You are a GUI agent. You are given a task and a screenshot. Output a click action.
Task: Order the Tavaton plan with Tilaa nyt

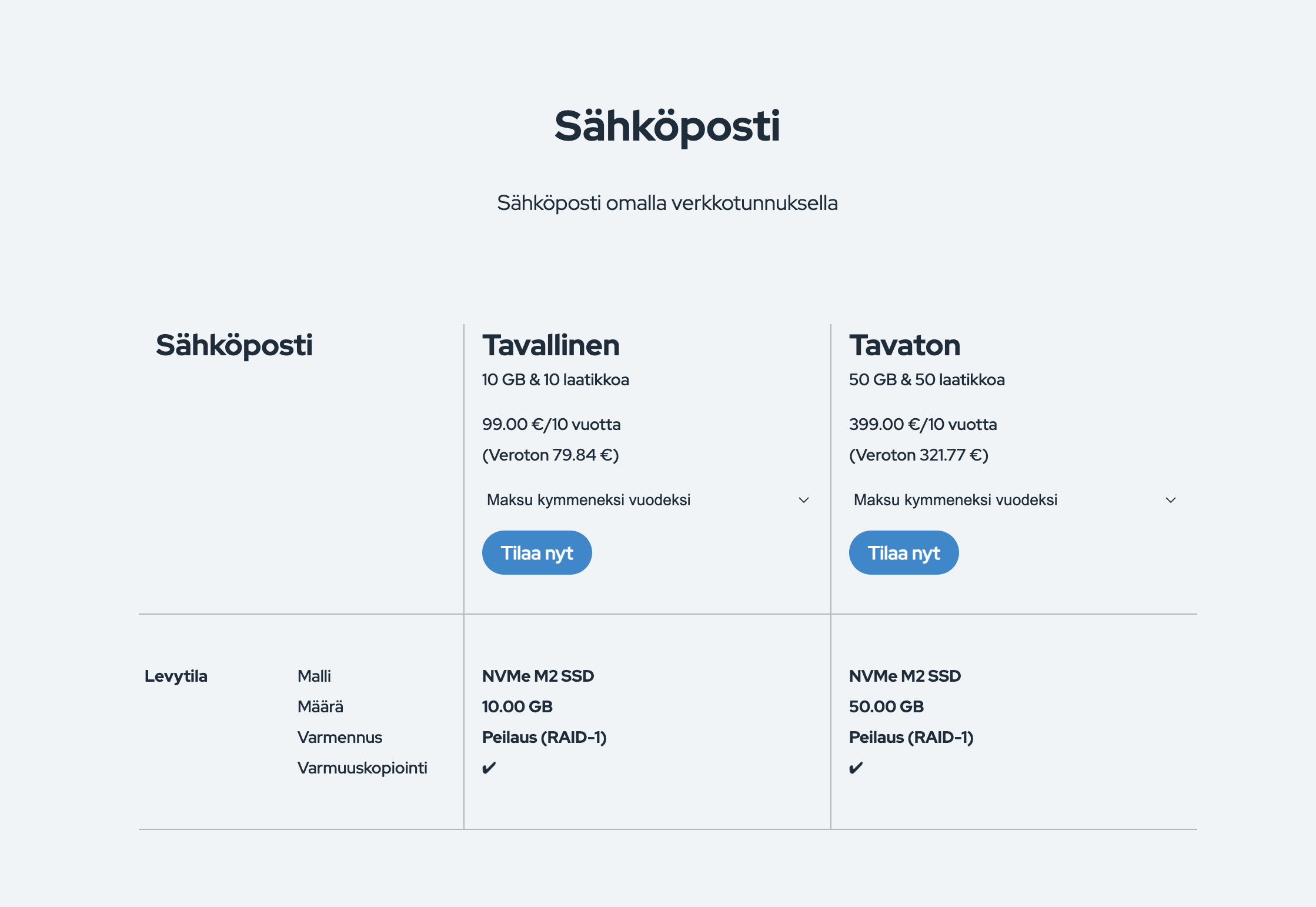904,553
